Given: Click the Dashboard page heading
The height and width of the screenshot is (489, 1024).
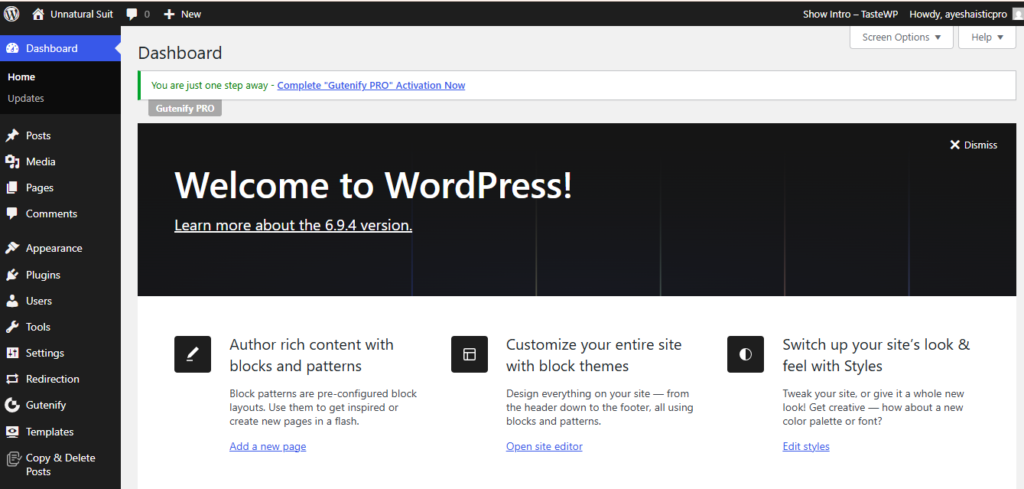Looking at the screenshot, I should point(180,53).
